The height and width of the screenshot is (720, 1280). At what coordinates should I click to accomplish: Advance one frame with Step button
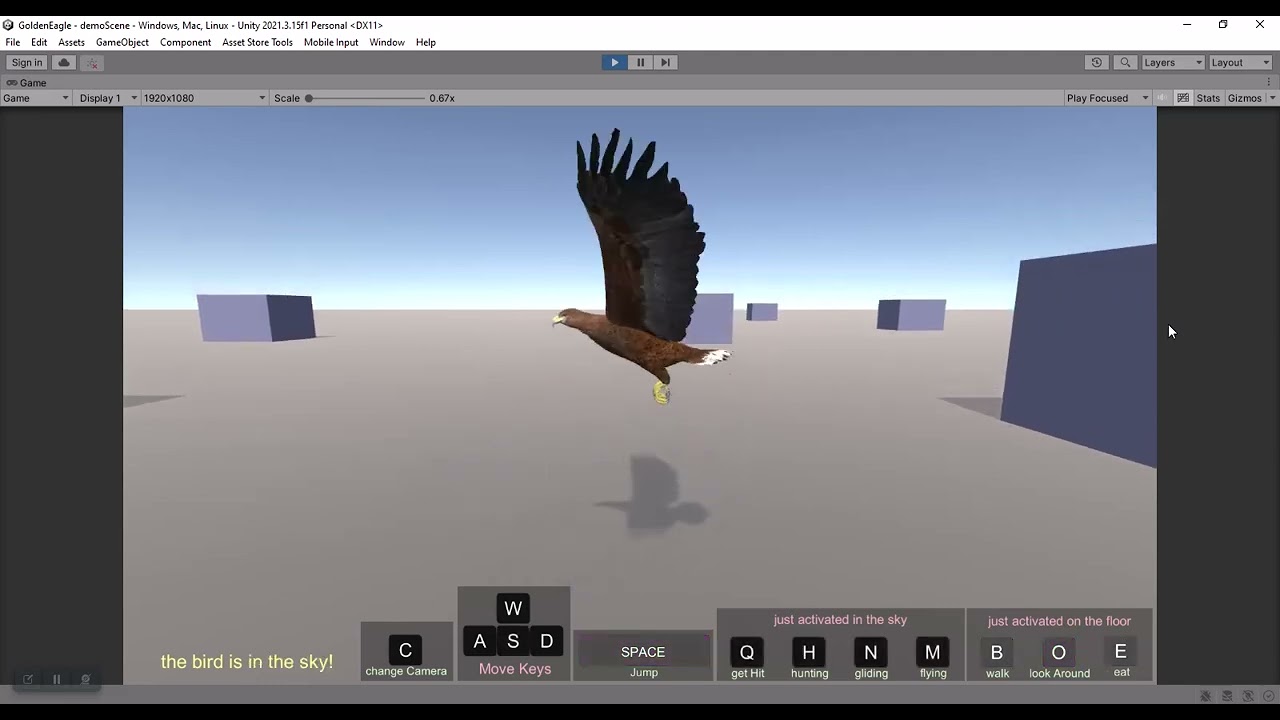[666, 62]
